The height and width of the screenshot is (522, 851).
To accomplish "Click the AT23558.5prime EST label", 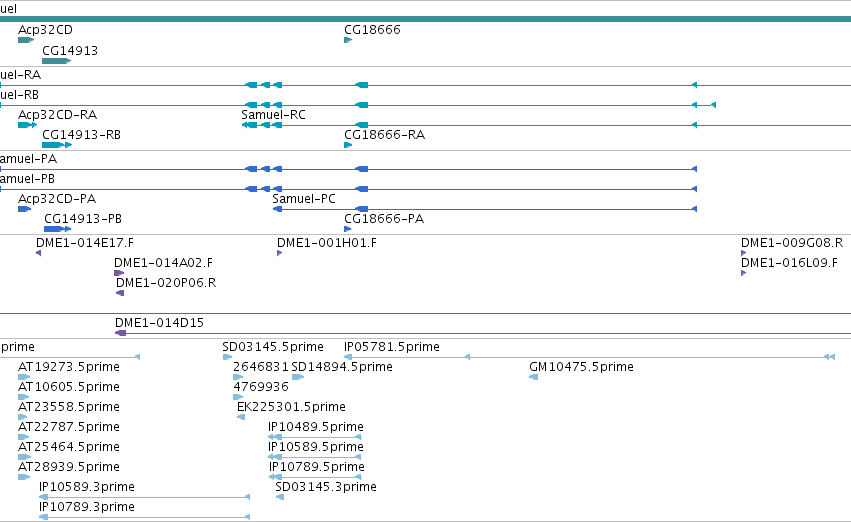I will click(x=69, y=407).
